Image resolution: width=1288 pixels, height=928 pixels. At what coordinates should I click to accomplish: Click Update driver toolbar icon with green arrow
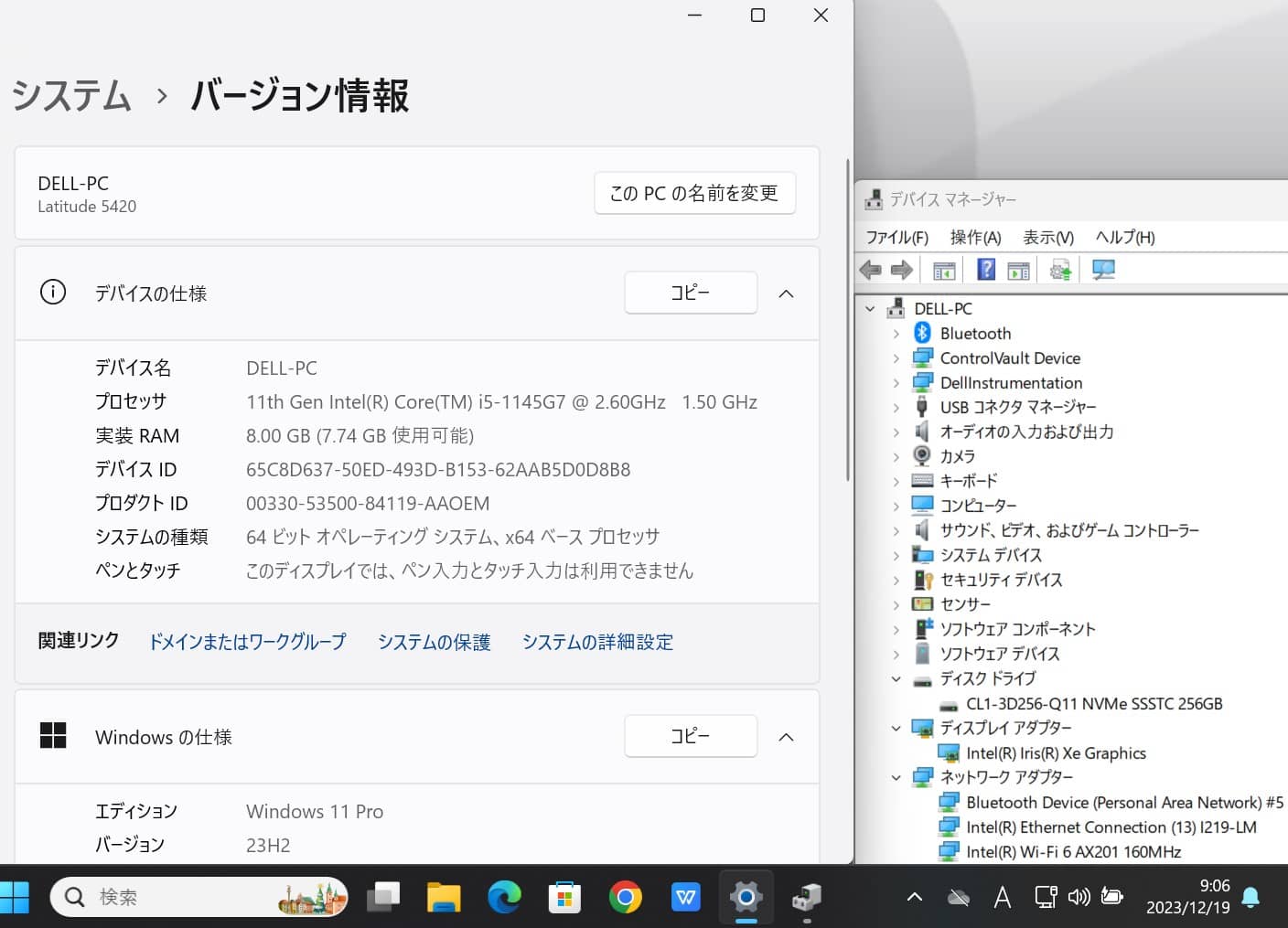coord(1060,270)
